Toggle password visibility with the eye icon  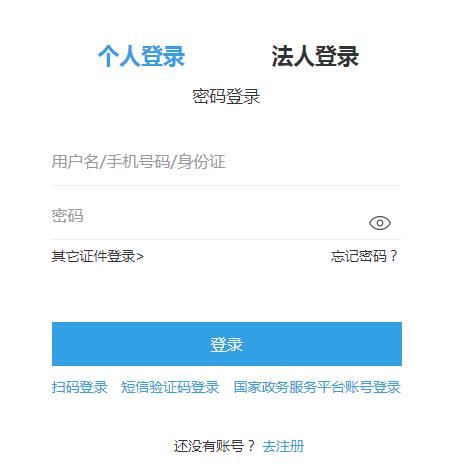(380, 223)
